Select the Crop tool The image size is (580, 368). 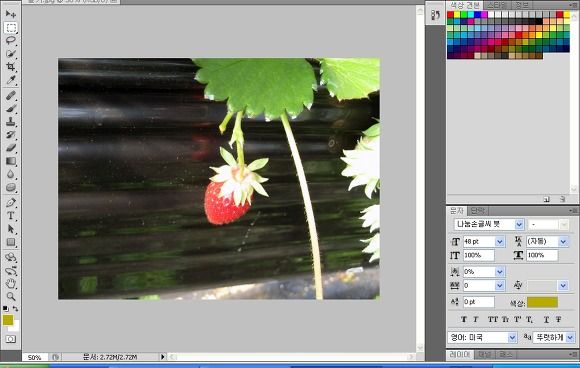pos(11,67)
